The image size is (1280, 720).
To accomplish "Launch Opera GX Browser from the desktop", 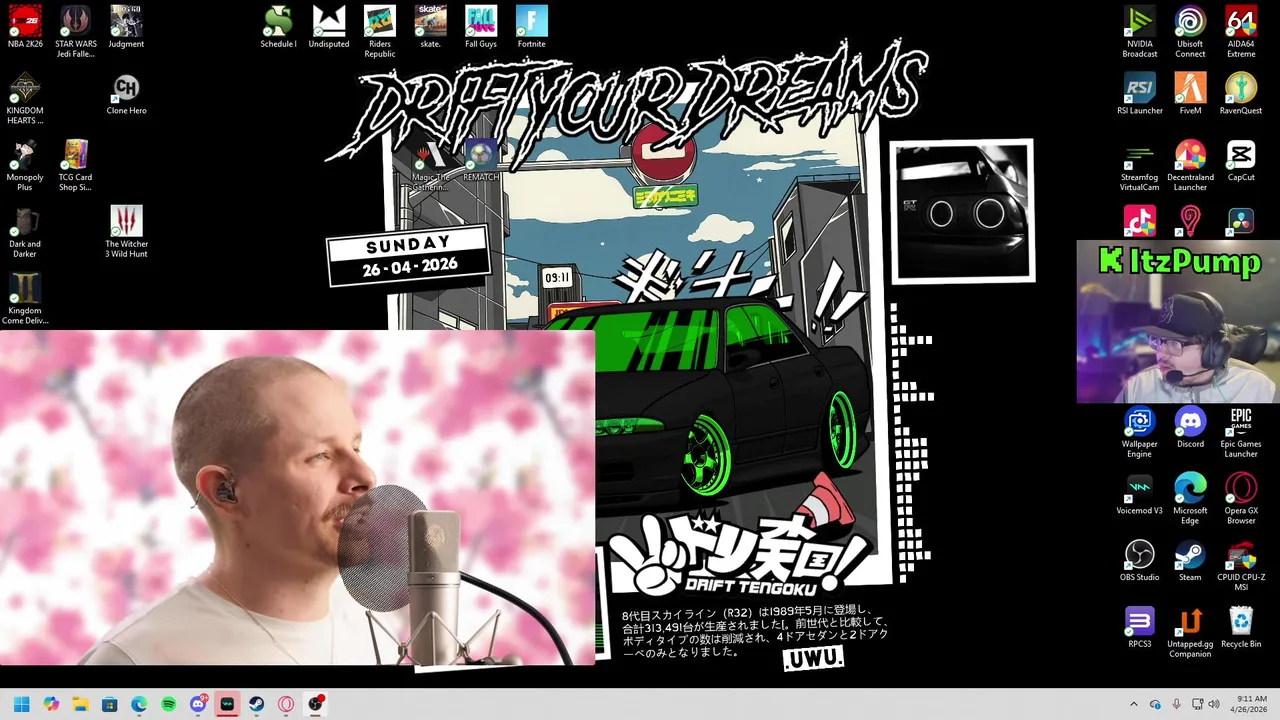I will coord(1241,499).
